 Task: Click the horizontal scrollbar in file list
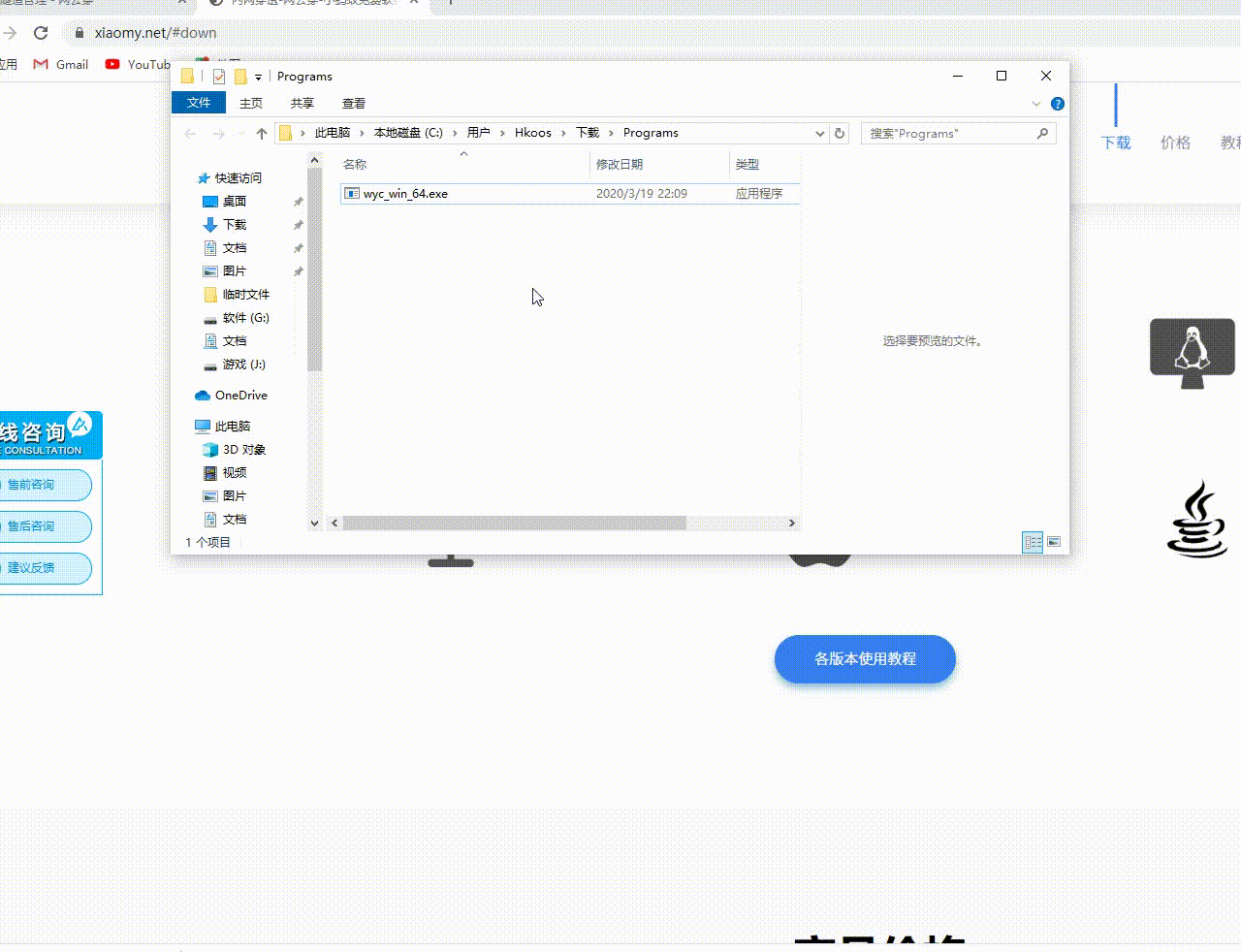[x=514, y=524]
